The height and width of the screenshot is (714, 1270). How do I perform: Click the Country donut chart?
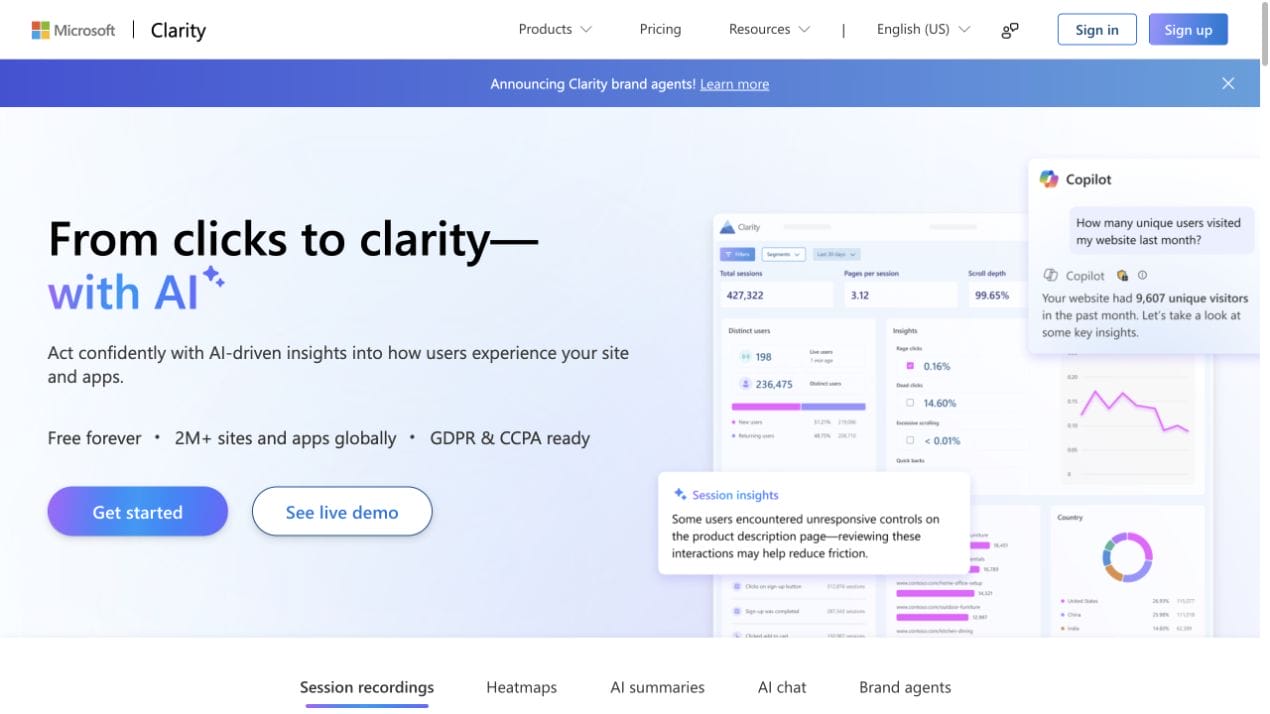(1128, 557)
